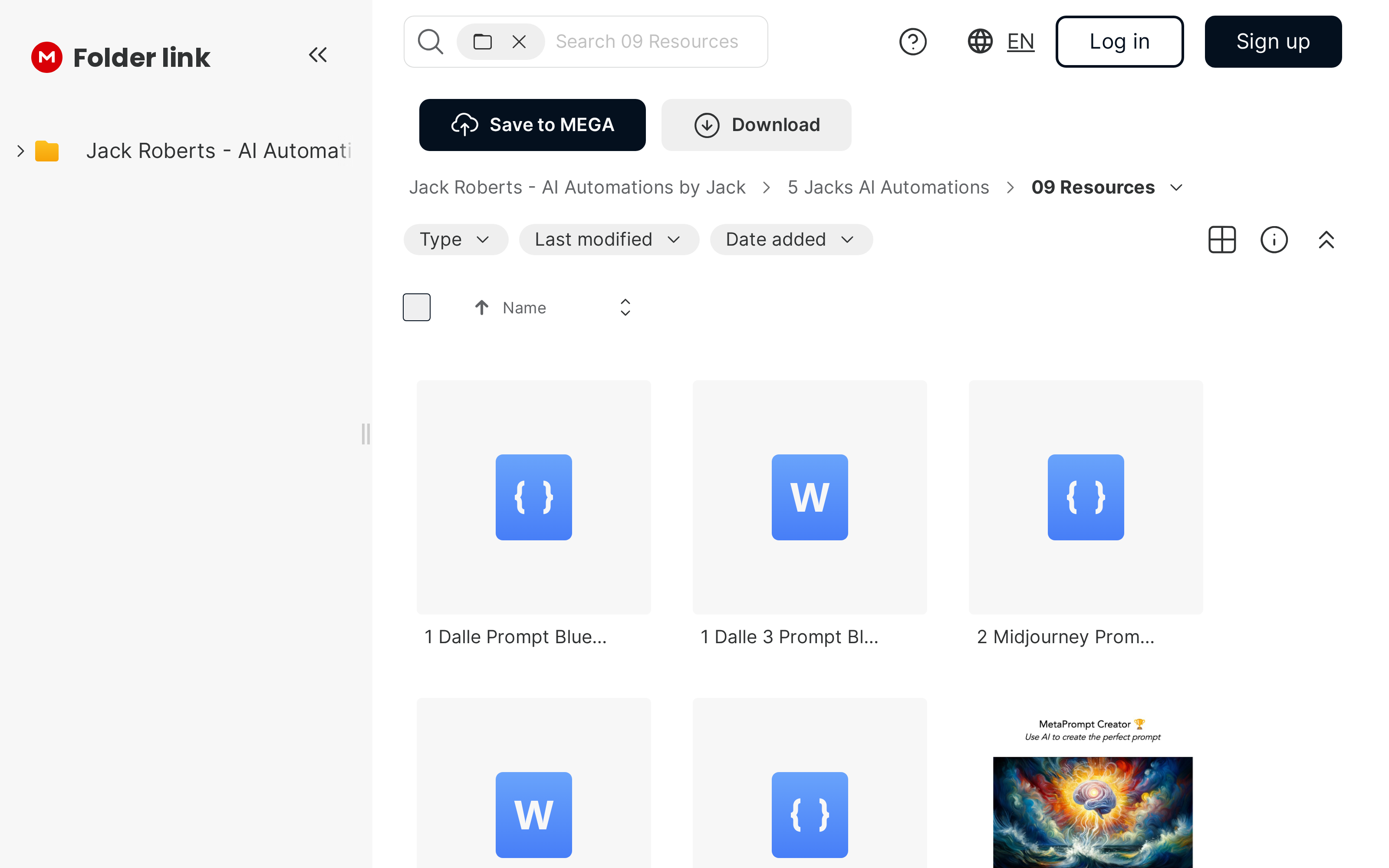Viewport: 1389px width, 868px height.
Task: Click the Sign up button
Action: 1273,41
